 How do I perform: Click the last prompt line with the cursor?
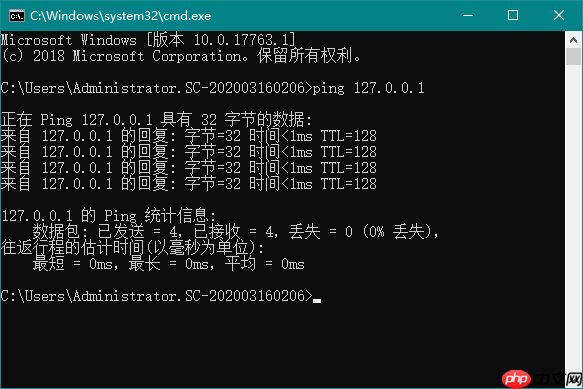161,296
